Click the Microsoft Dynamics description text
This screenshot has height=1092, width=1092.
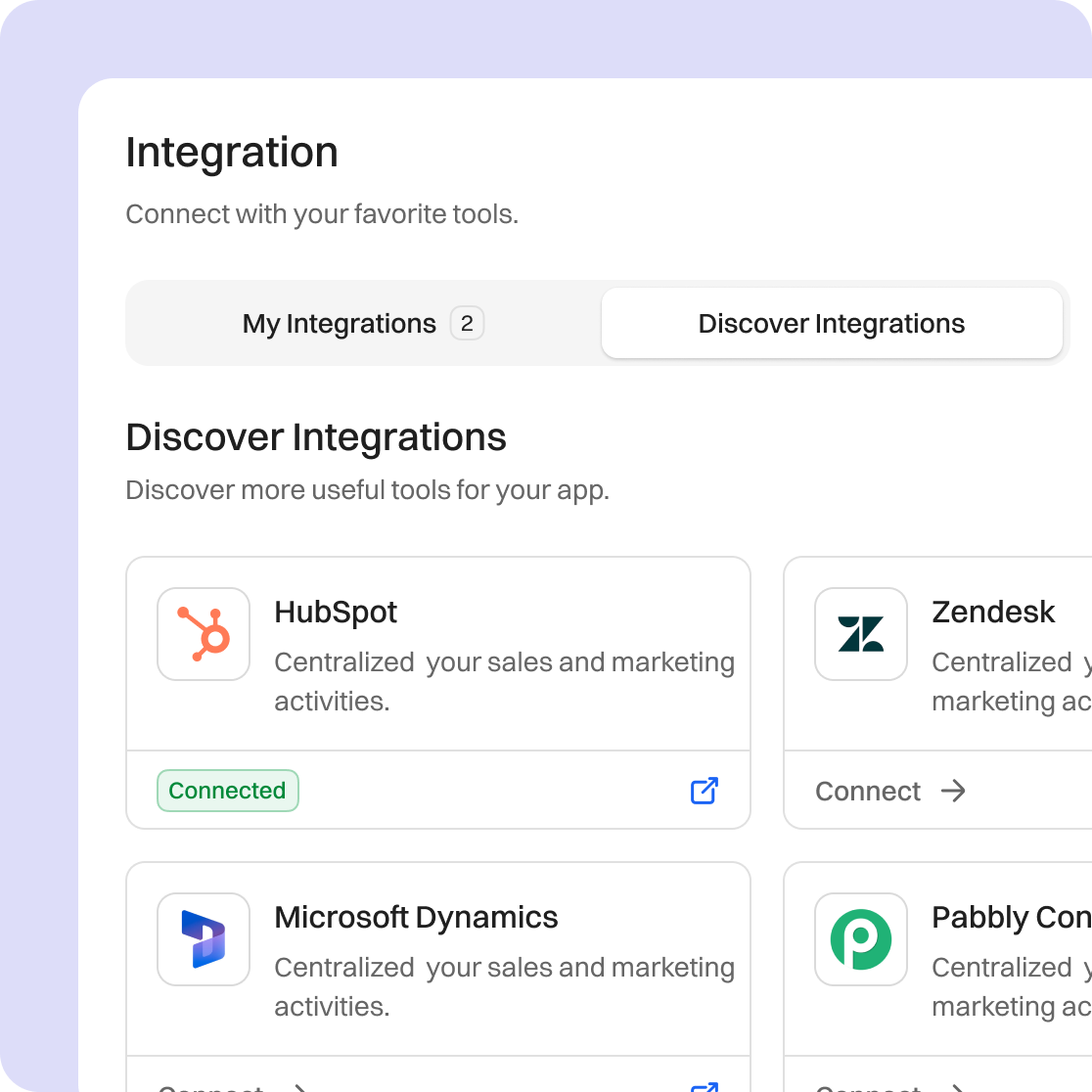click(x=504, y=986)
